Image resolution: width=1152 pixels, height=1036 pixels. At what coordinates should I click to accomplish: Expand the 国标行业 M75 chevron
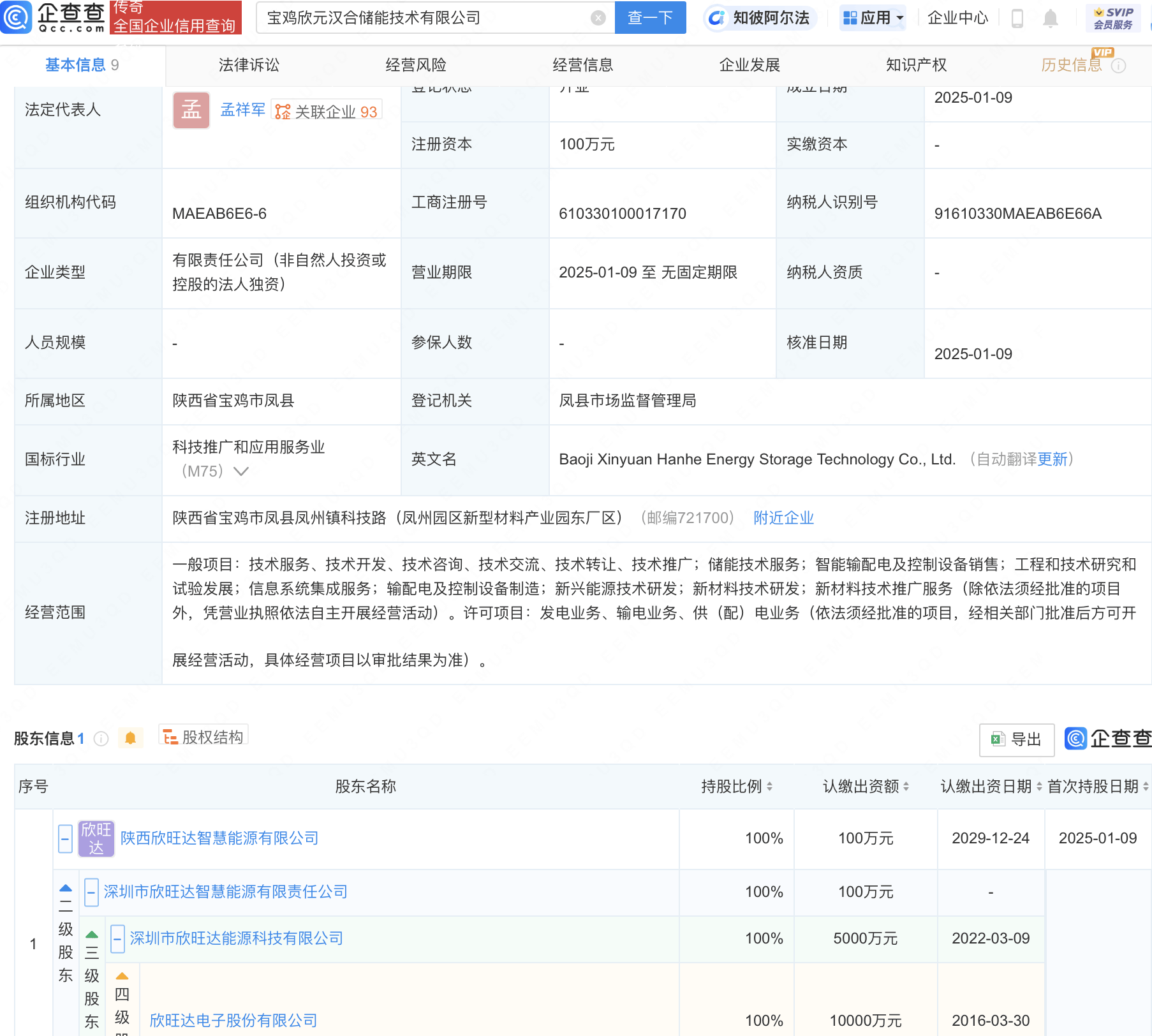pyautogui.click(x=241, y=471)
